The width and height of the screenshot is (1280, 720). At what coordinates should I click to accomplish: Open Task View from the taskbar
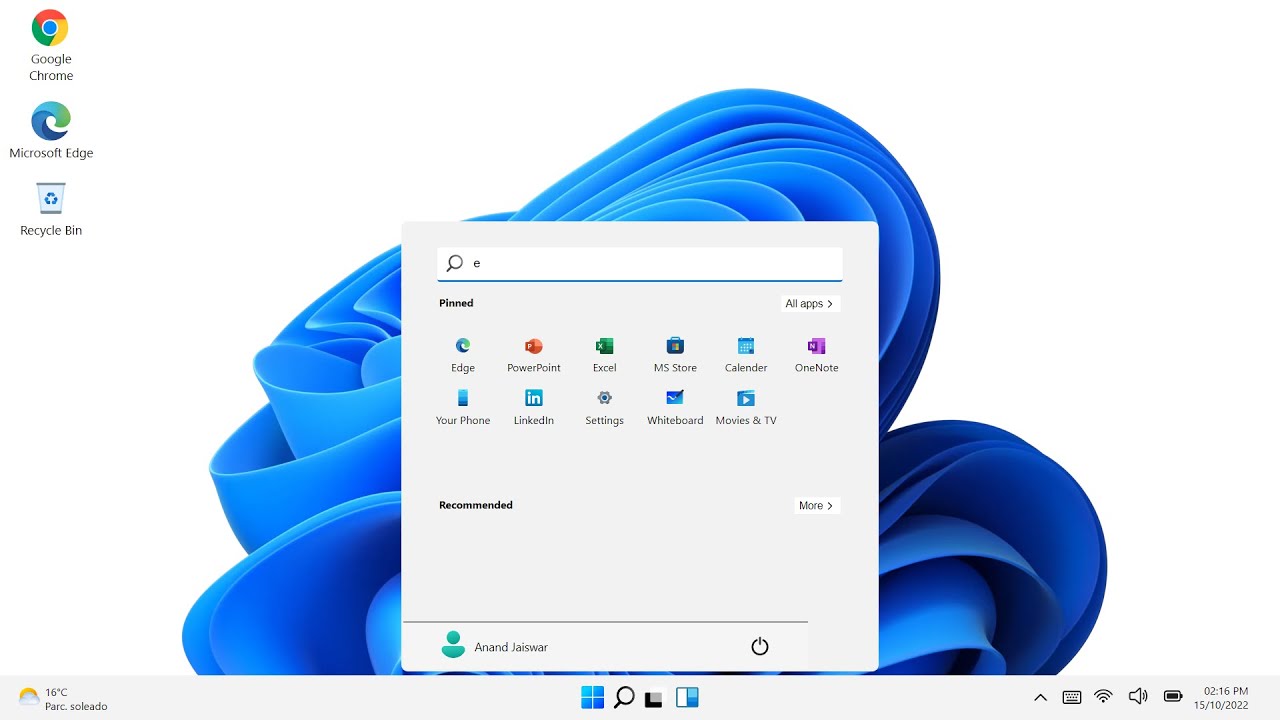point(654,698)
